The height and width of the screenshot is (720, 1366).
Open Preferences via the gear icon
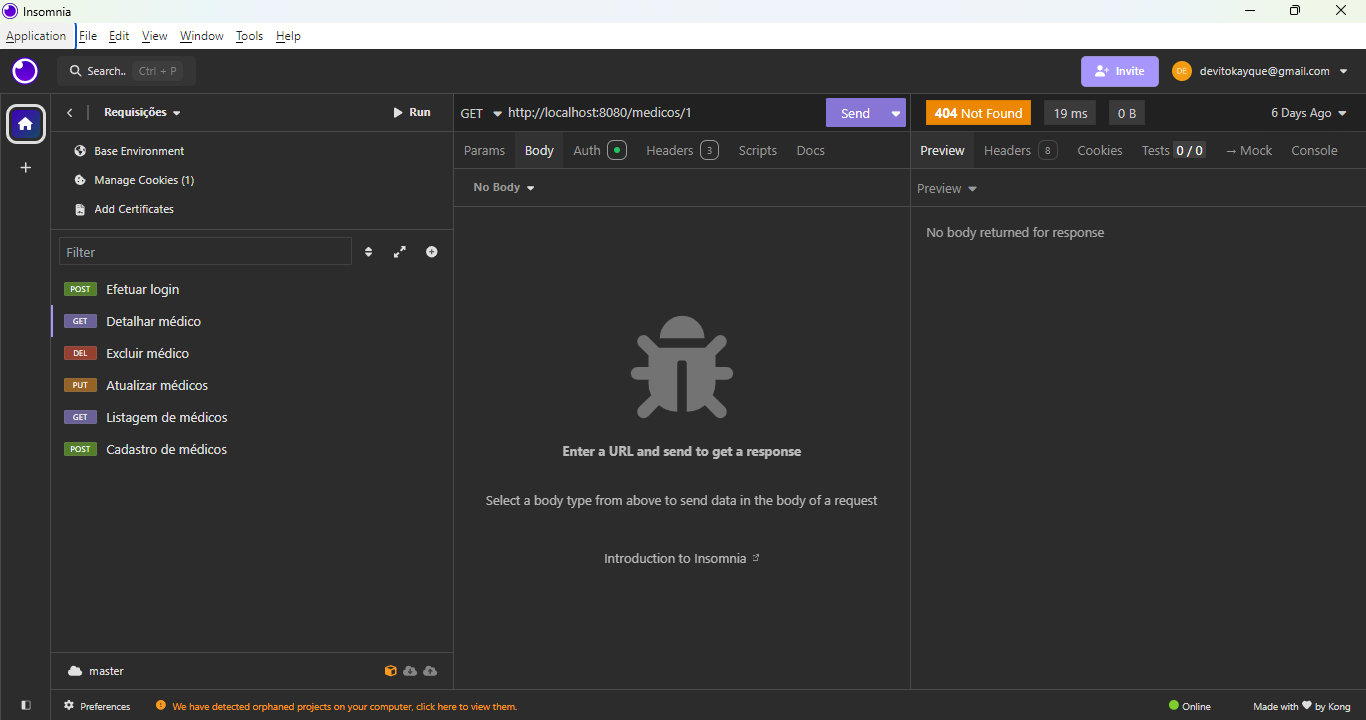97,706
